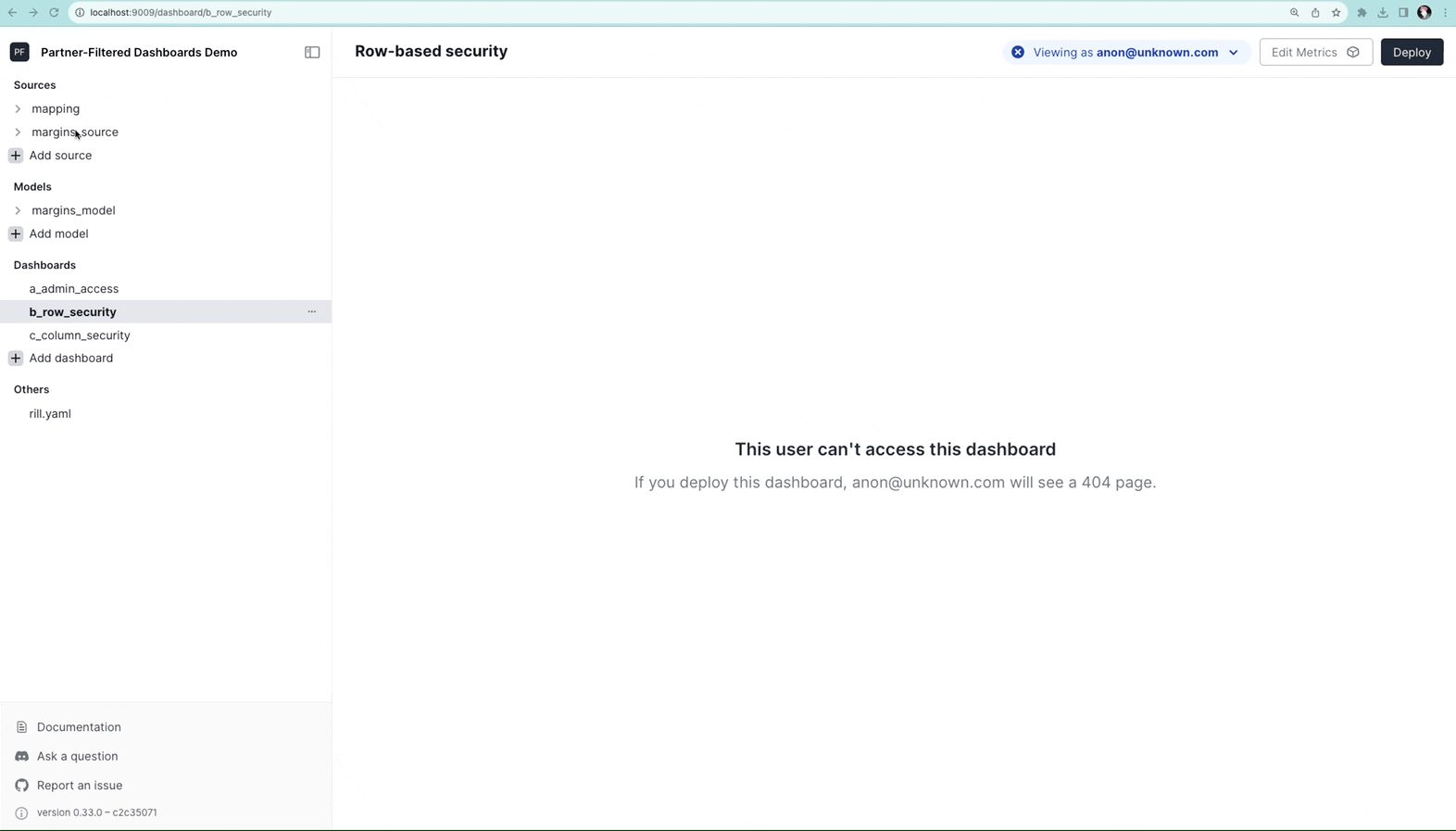Expand the margins_model chevron
1456x831 pixels.
pyautogui.click(x=18, y=211)
